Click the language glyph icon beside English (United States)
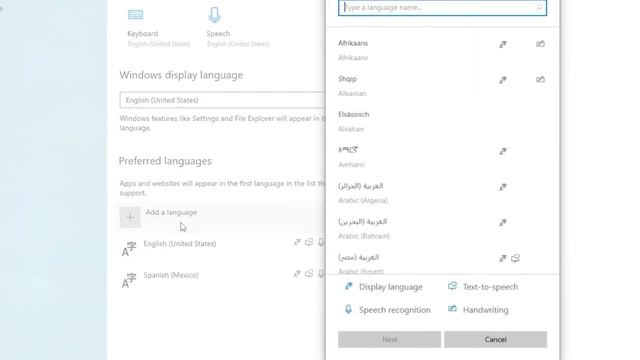Image resolution: width=640 pixels, height=360 pixels. (x=129, y=249)
